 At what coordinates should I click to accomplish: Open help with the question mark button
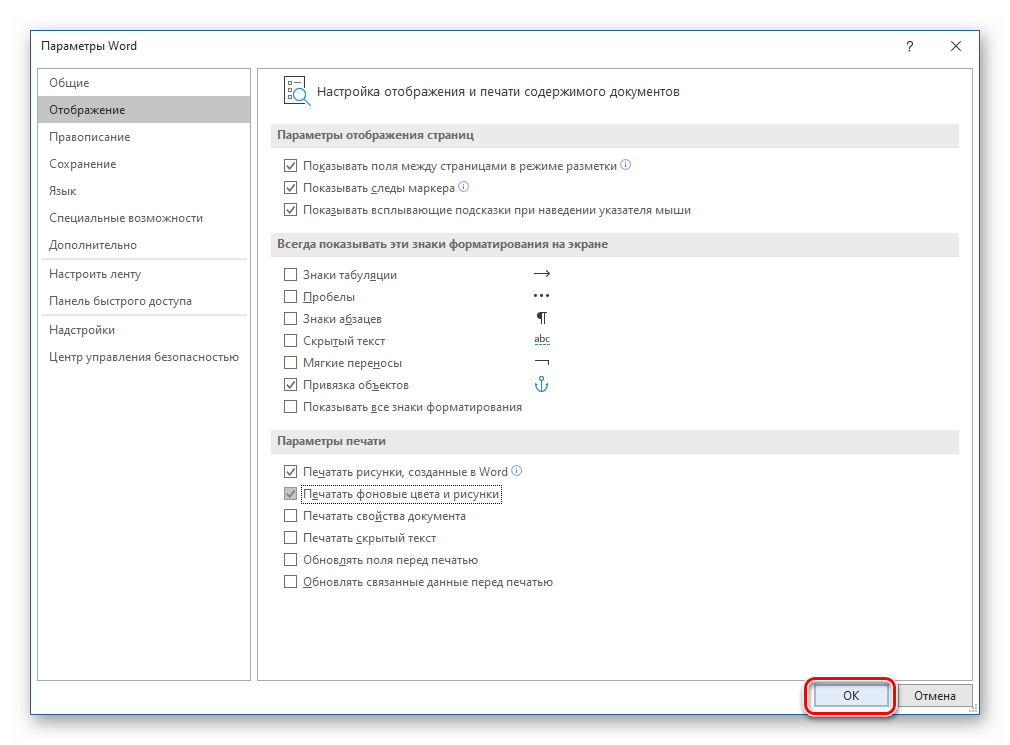(910, 46)
